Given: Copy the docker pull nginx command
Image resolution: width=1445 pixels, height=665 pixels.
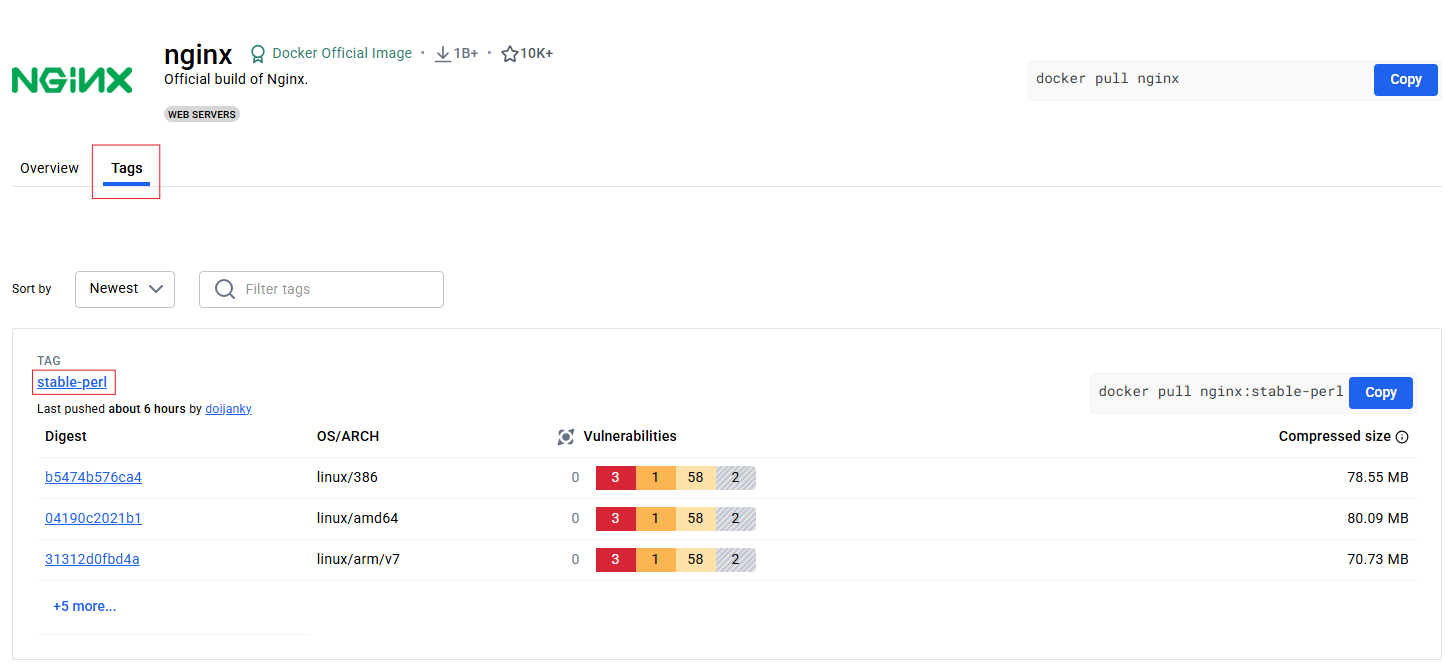Looking at the screenshot, I should tap(1405, 80).
